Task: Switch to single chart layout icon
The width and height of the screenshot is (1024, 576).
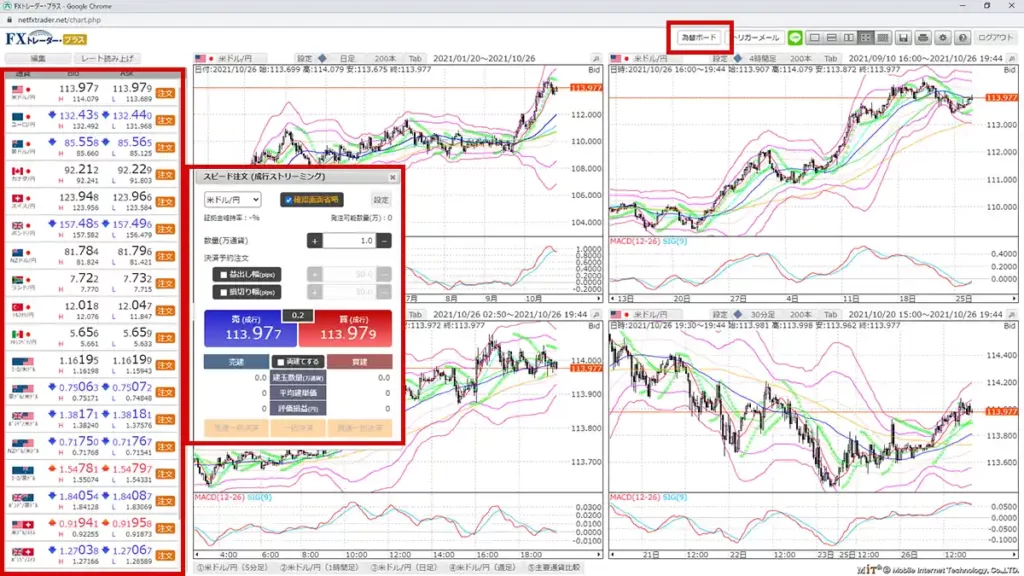Action: [815, 38]
